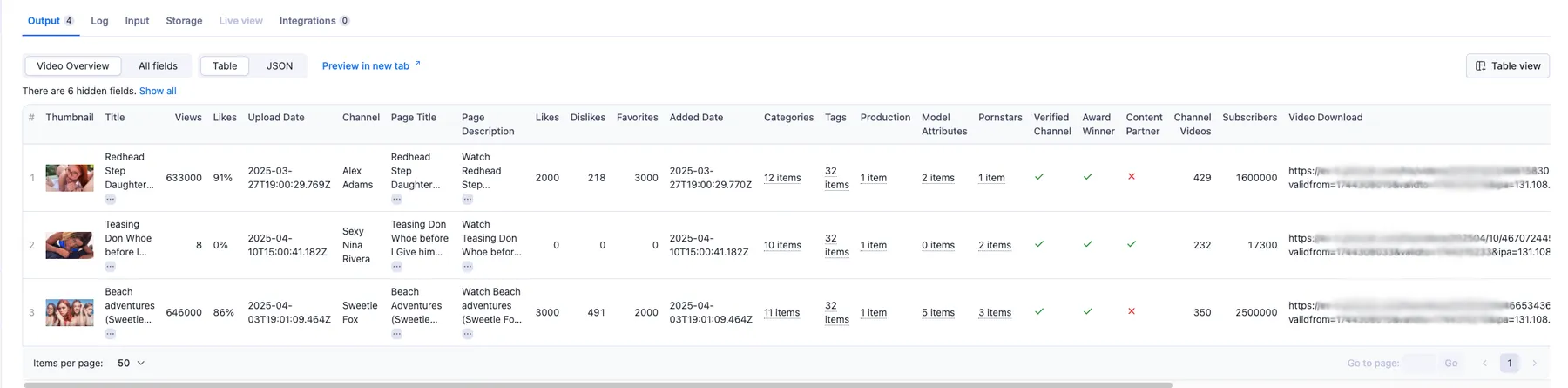The image size is (1568, 388).
Task: Go to the next page arrow
Action: click(1534, 364)
